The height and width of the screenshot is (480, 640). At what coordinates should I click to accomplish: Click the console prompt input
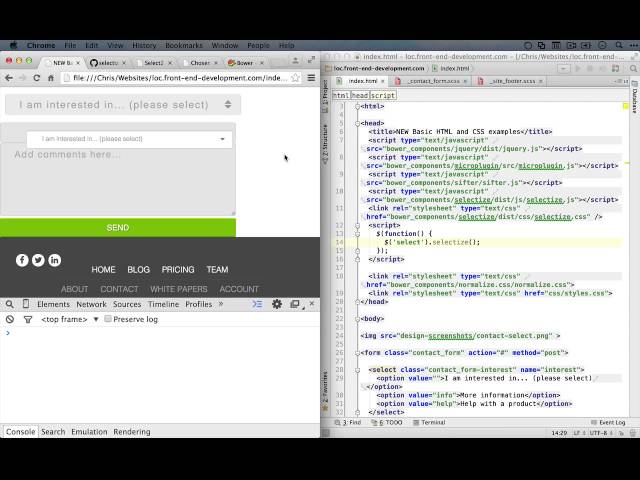click(163, 333)
